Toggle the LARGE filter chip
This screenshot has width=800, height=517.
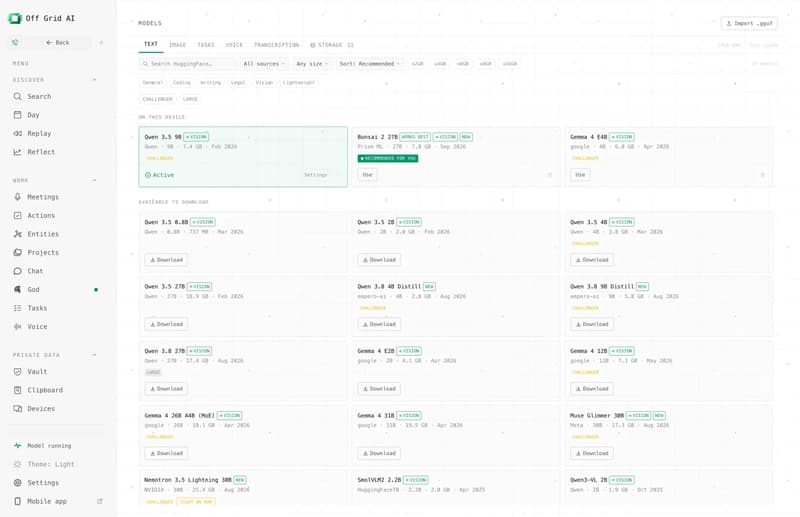[190, 99]
